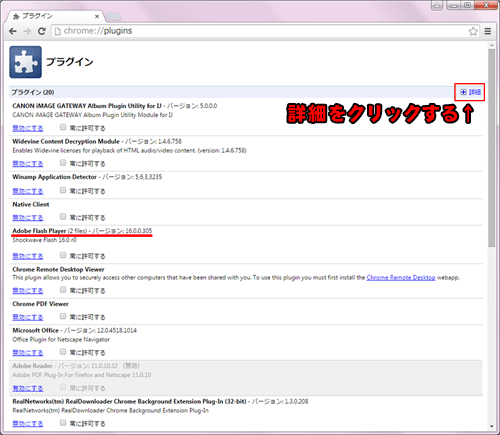This screenshot has width=500, height=435.
Task: Reload the plugins page
Action: [42, 31]
